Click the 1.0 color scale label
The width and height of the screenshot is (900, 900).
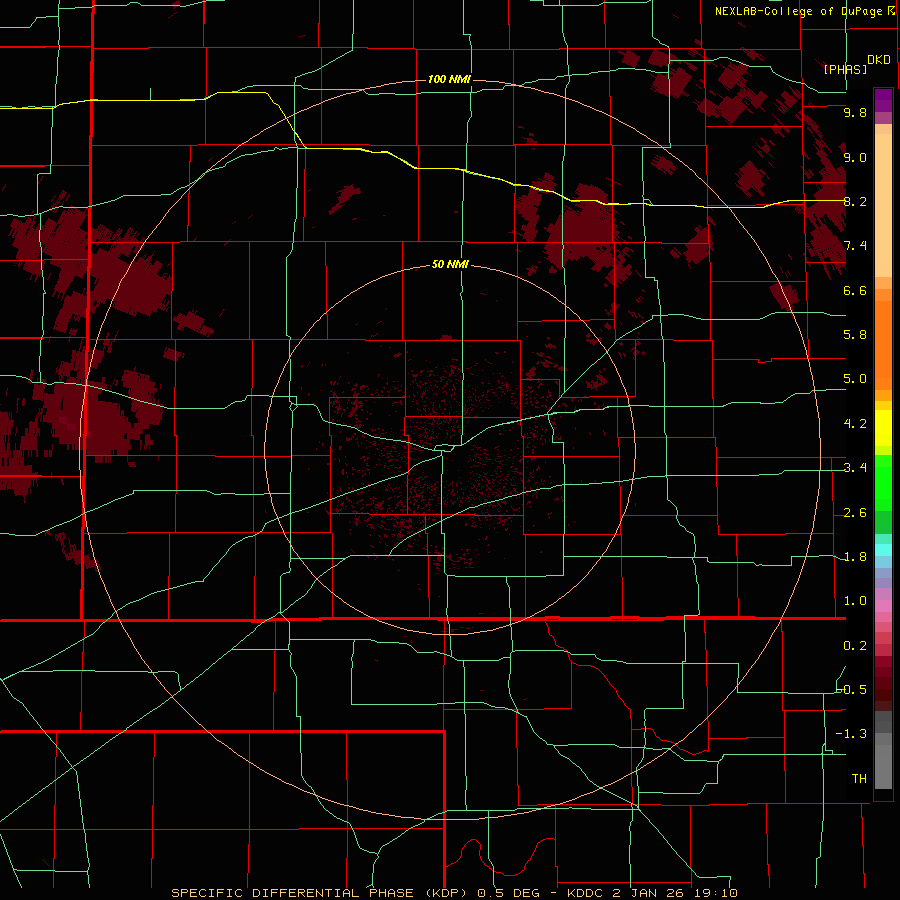tap(855, 601)
